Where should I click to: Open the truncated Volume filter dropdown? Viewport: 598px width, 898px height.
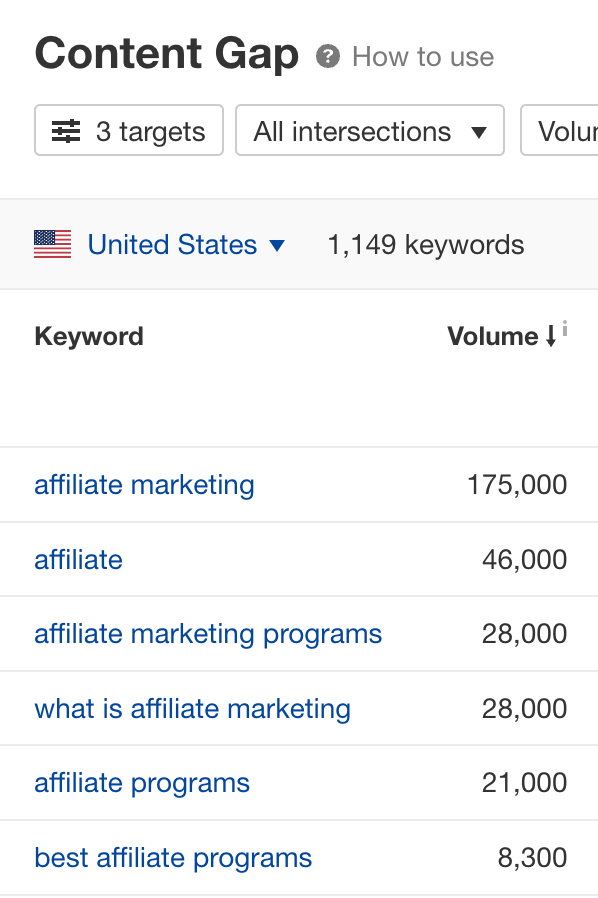[570, 130]
